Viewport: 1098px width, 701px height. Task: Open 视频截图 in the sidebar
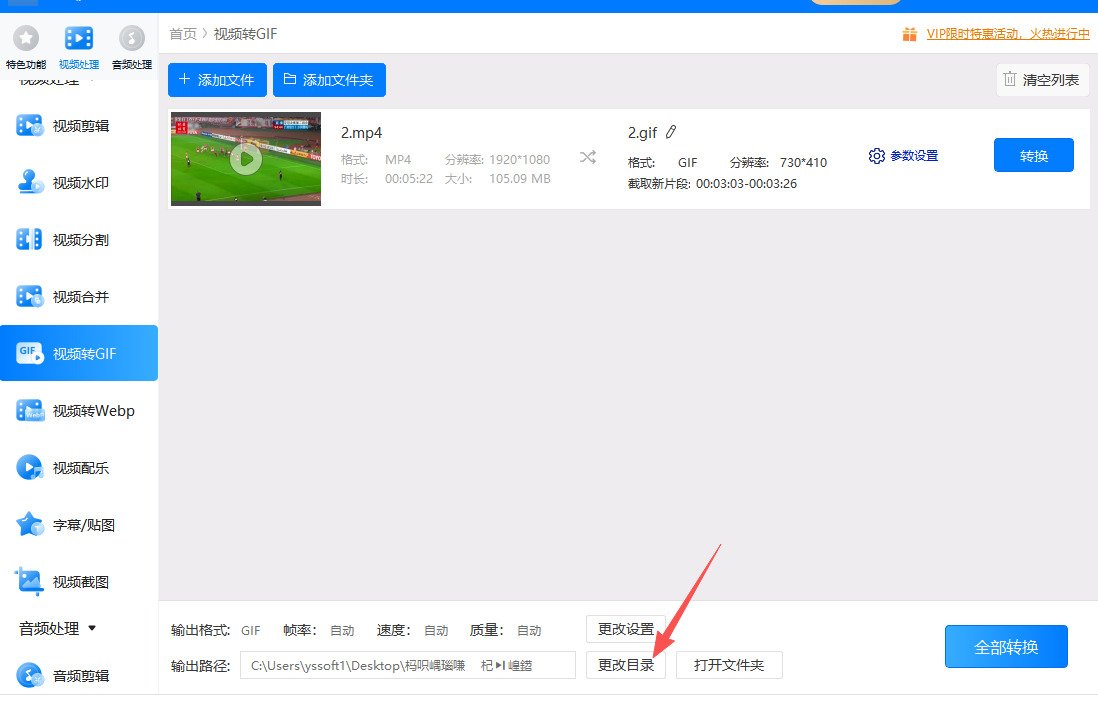point(79,582)
